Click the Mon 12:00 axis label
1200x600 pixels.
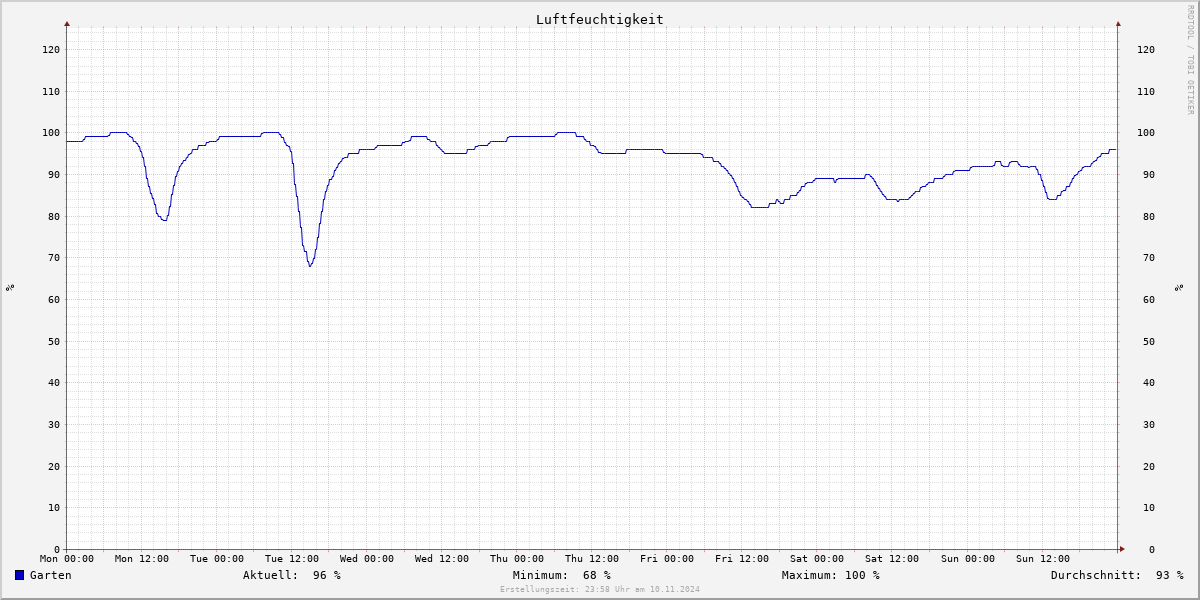point(142,559)
